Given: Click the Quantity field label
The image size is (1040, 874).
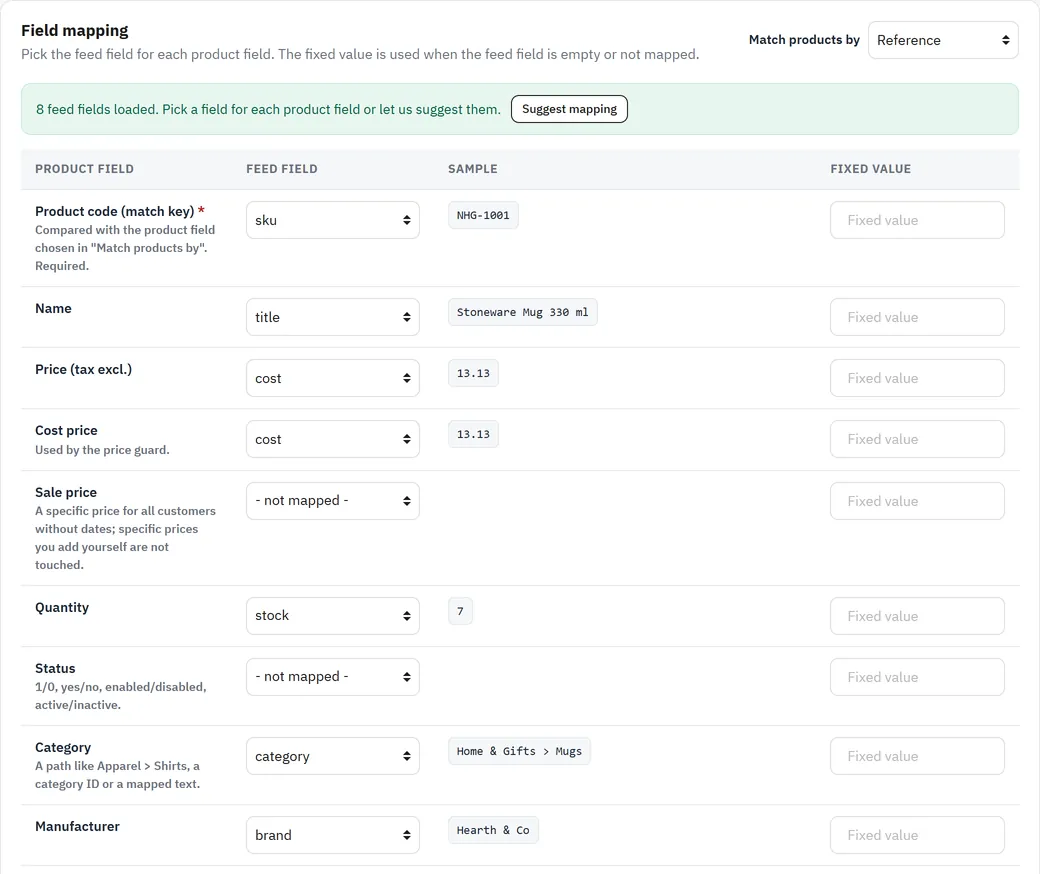Looking at the screenshot, I should (62, 607).
